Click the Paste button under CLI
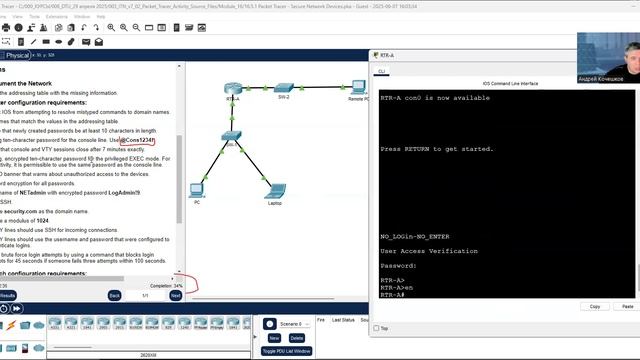 [x=628, y=307]
